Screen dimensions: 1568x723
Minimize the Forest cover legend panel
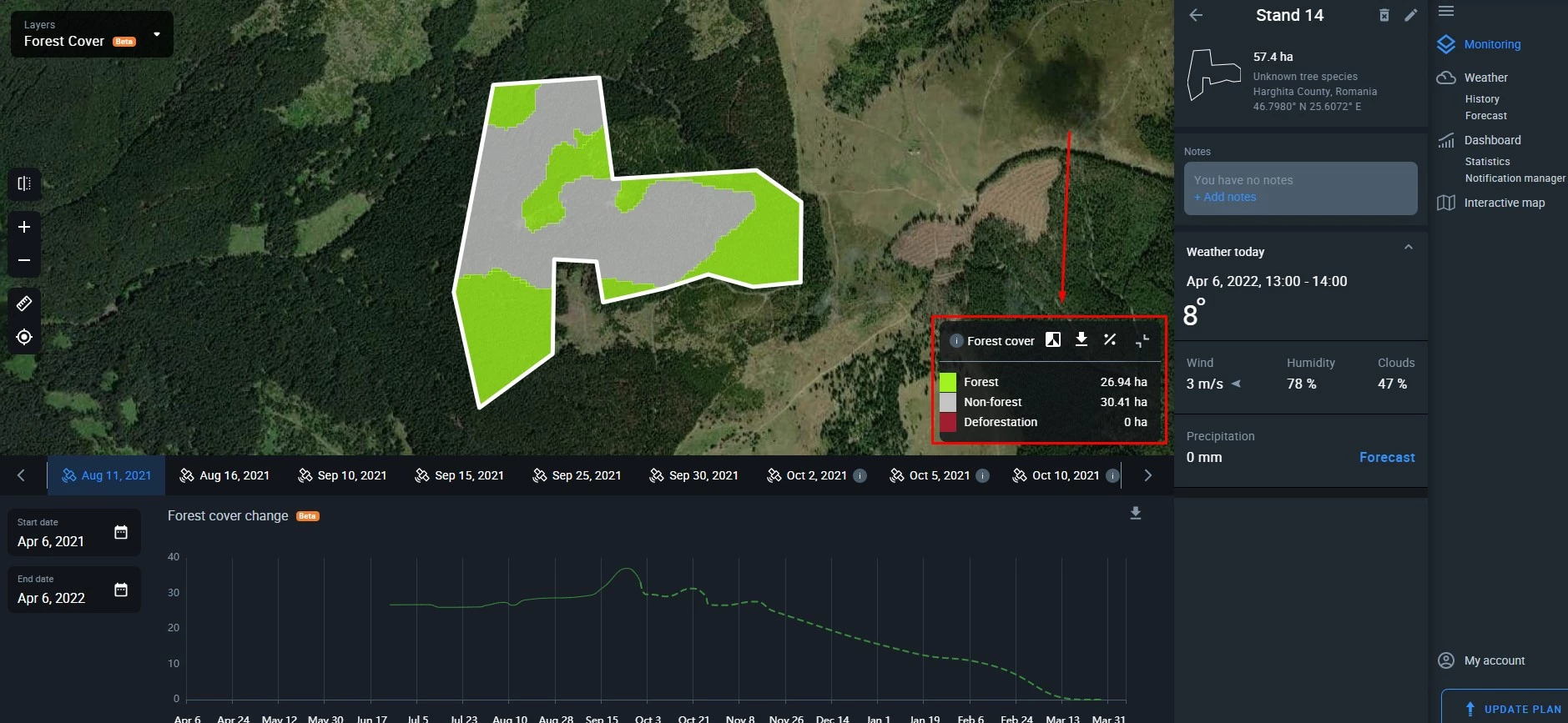[x=1142, y=340]
